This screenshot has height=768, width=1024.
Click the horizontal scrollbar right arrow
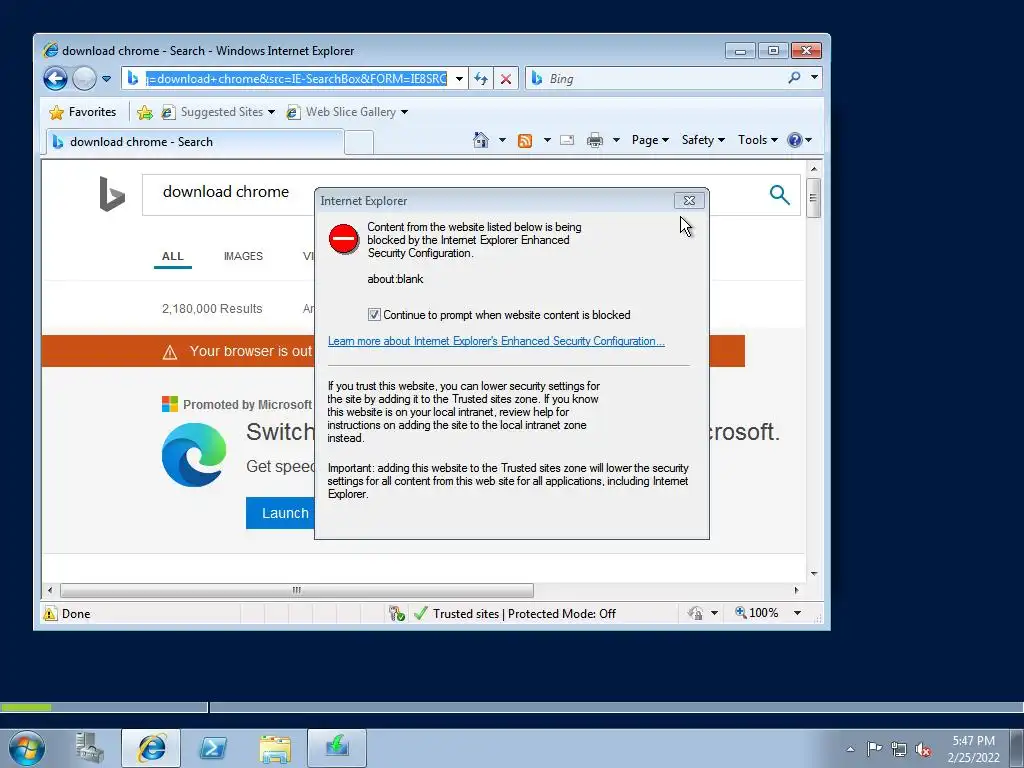[x=796, y=590]
